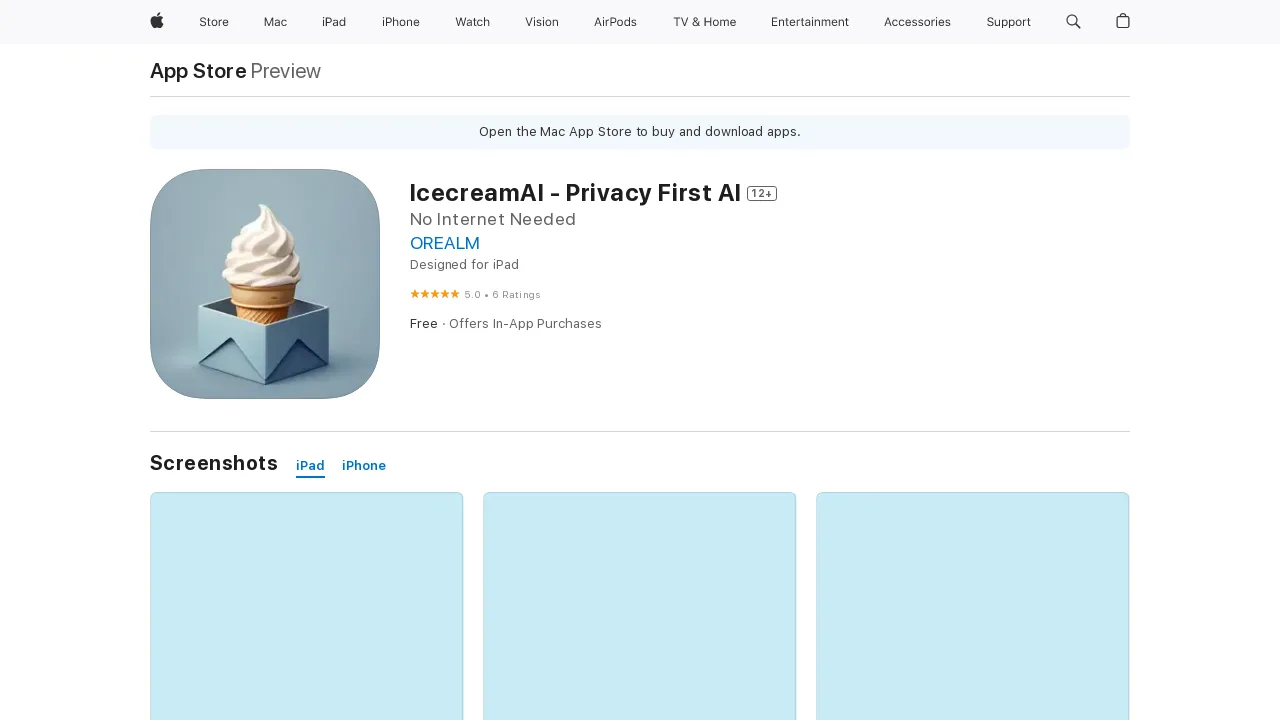Click the Apple logo in navigation bar
Image resolution: width=1280 pixels, height=720 pixels.
tap(155, 22)
